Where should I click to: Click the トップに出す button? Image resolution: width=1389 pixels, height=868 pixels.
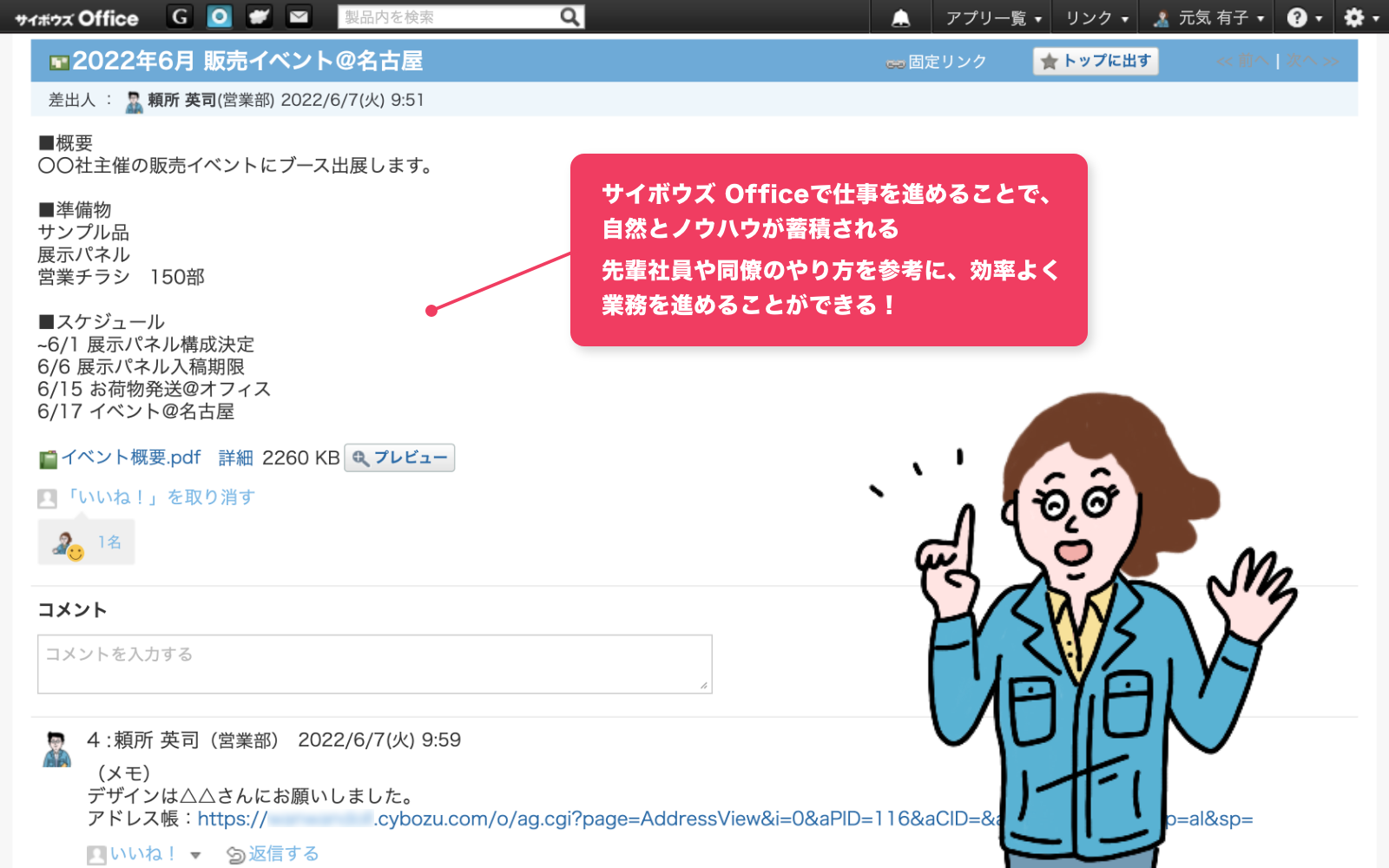(x=1096, y=61)
